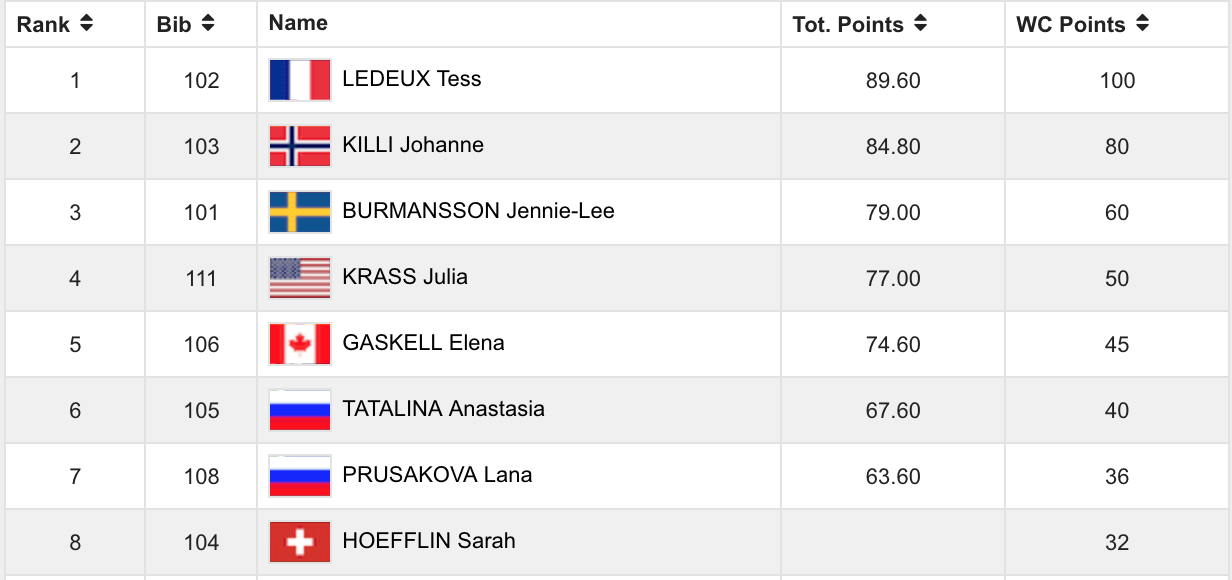Click the Rank header label
This screenshot has width=1232, height=580.
point(43,24)
